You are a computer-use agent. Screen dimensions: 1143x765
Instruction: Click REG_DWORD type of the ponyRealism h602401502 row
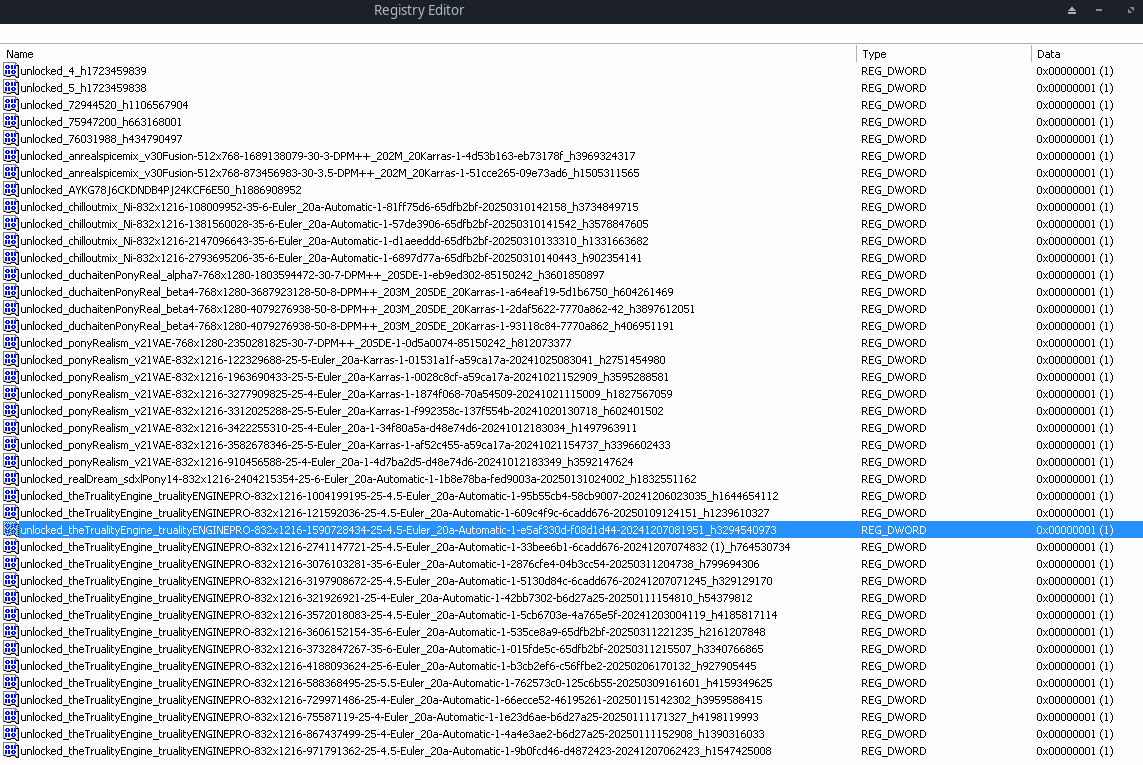tap(893, 411)
